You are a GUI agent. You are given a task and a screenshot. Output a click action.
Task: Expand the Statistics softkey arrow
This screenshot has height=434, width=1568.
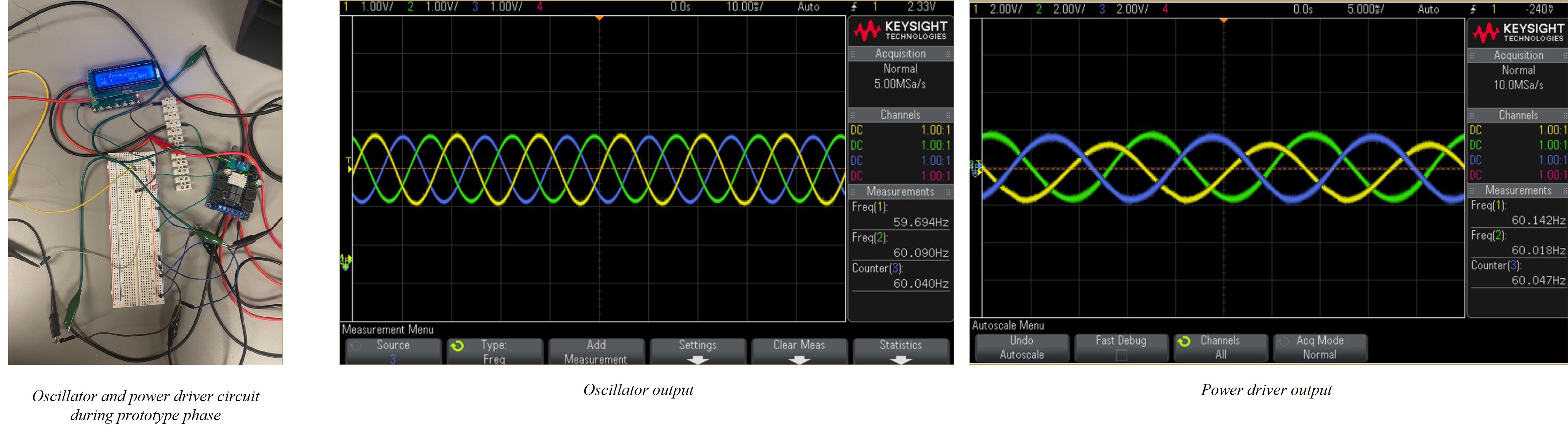coord(900,360)
